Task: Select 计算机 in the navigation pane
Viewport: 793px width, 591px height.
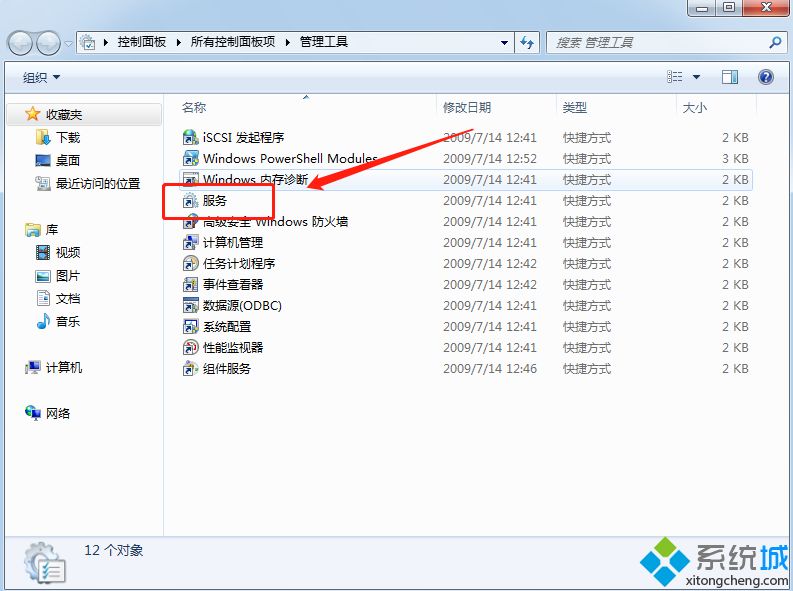Action: click(54, 368)
